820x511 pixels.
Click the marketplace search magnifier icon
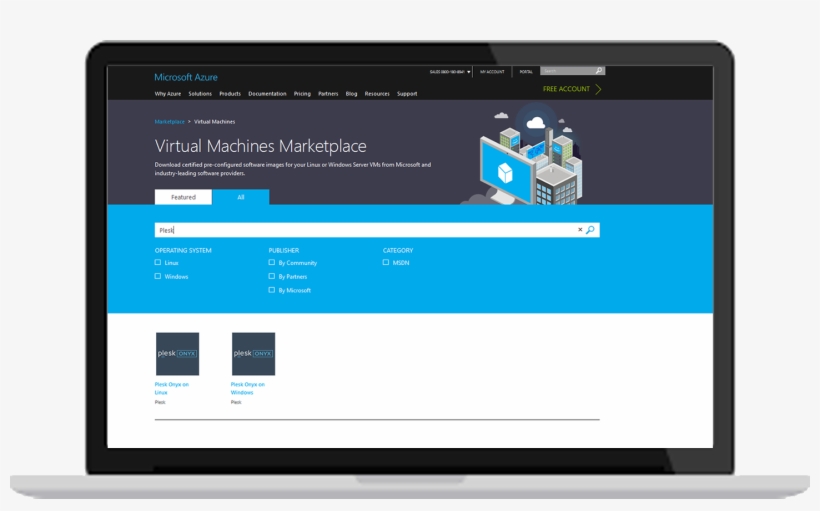coord(590,230)
